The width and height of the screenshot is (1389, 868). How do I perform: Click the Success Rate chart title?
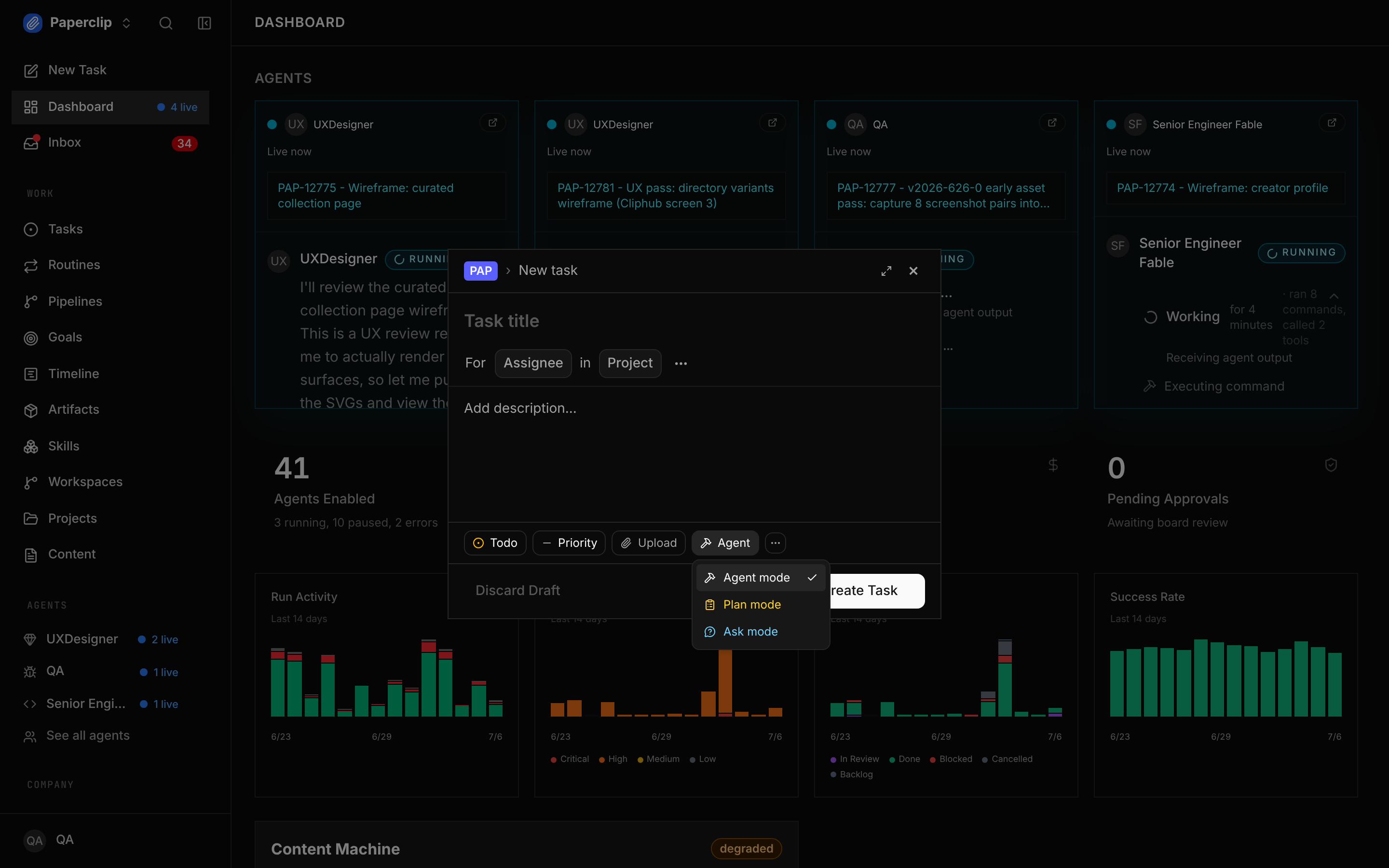click(1147, 597)
